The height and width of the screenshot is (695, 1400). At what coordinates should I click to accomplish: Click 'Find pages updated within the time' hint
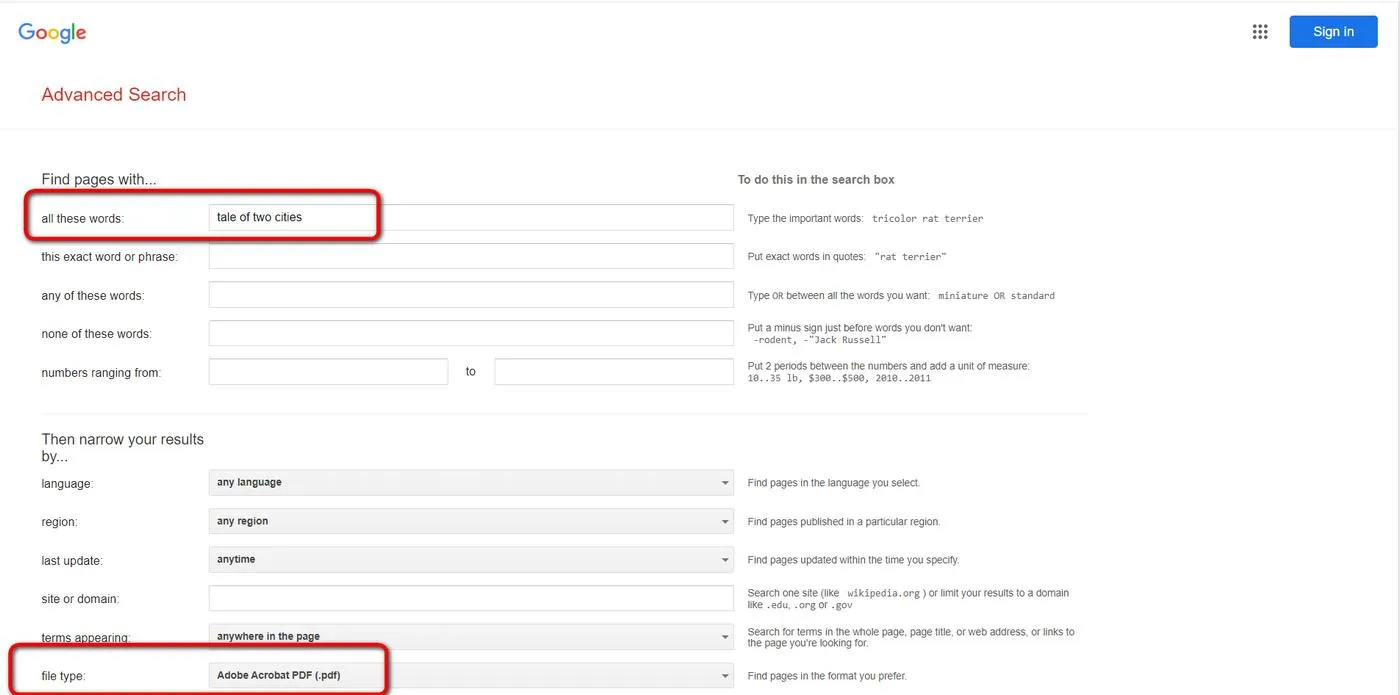(853, 560)
